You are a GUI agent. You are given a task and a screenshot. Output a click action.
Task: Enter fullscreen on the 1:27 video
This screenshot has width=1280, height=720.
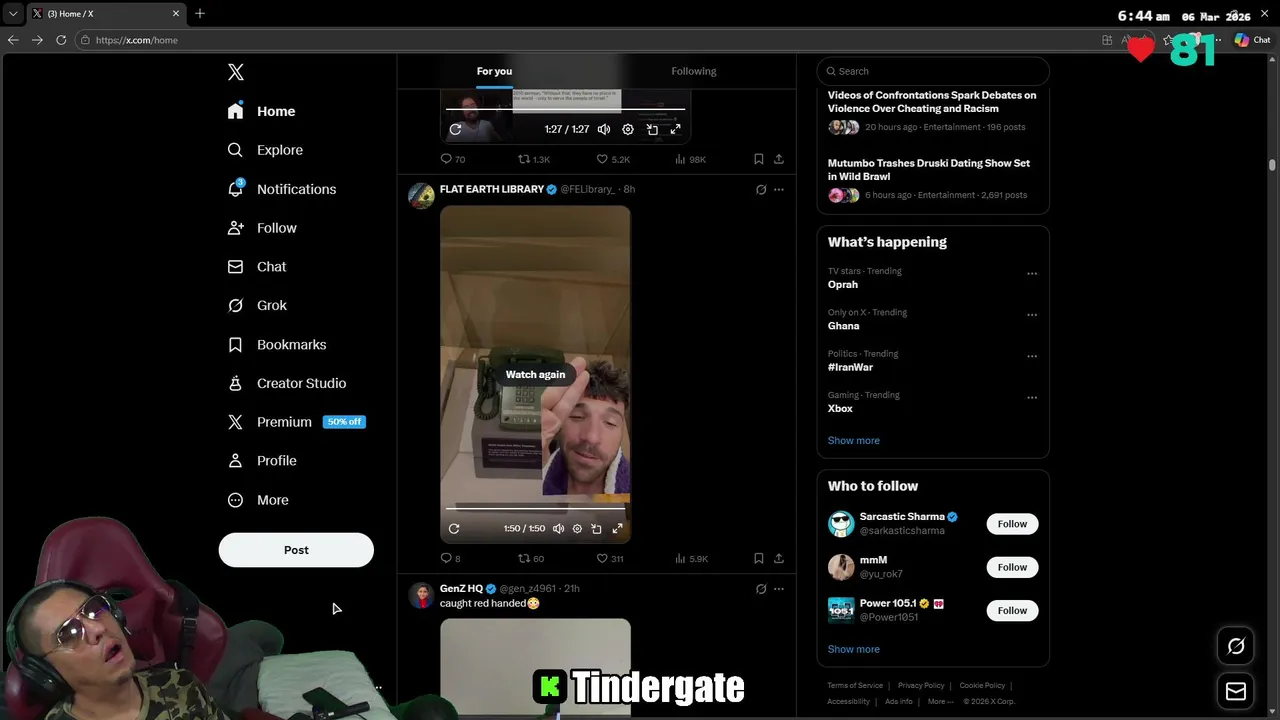(676, 129)
